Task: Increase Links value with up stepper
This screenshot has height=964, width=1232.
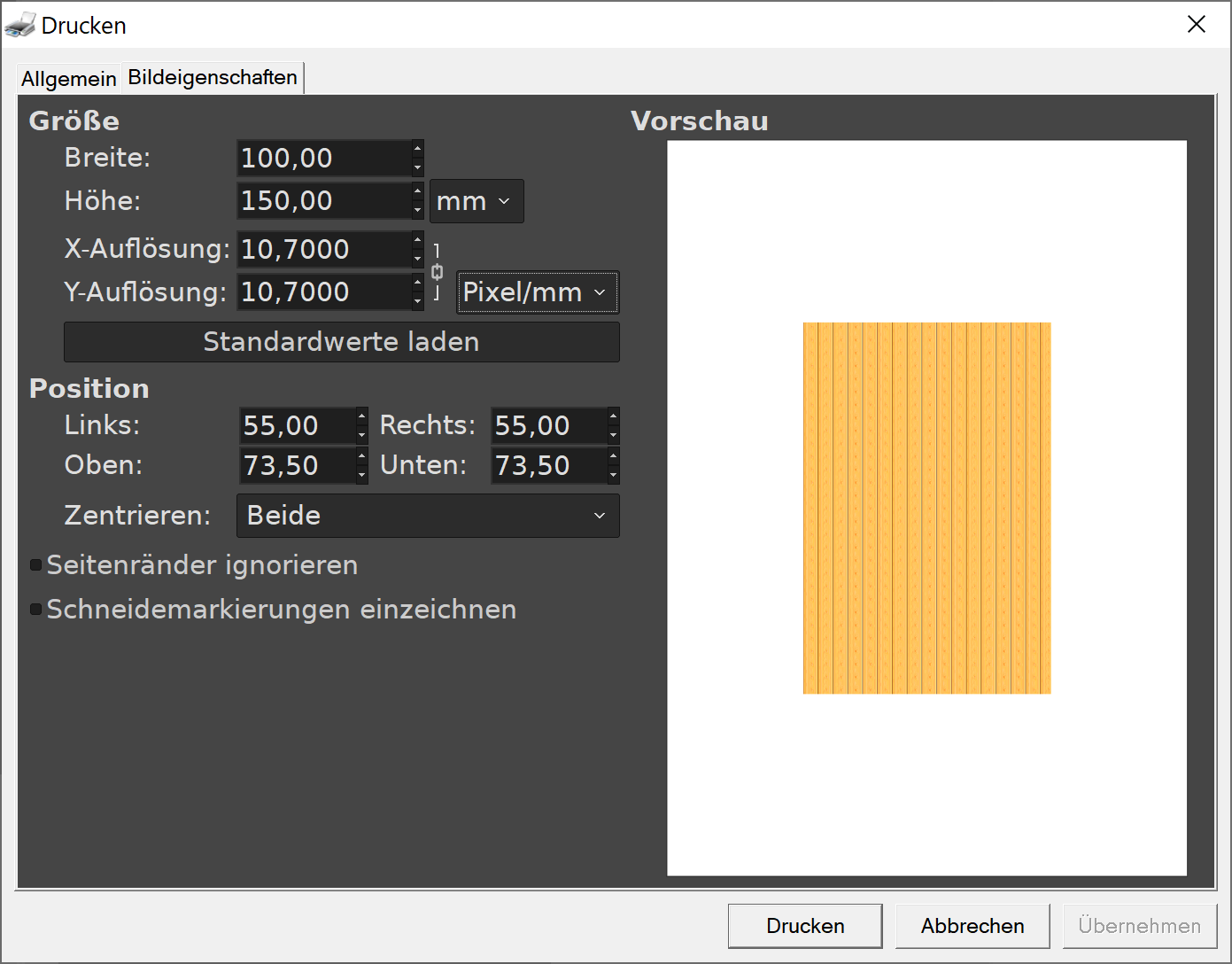Action: (361, 416)
